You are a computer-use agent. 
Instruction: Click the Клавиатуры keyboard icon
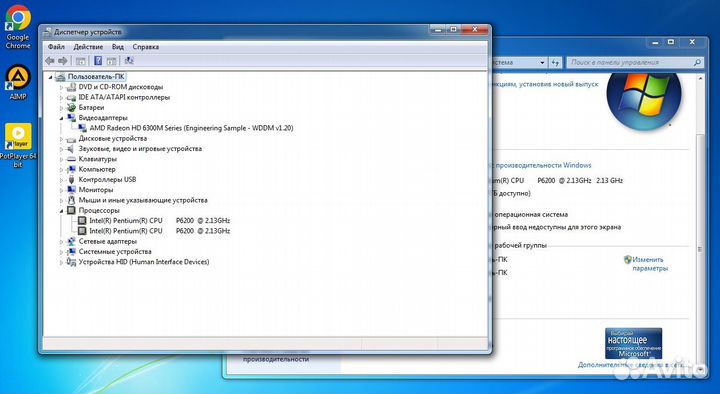click(71, 159)
